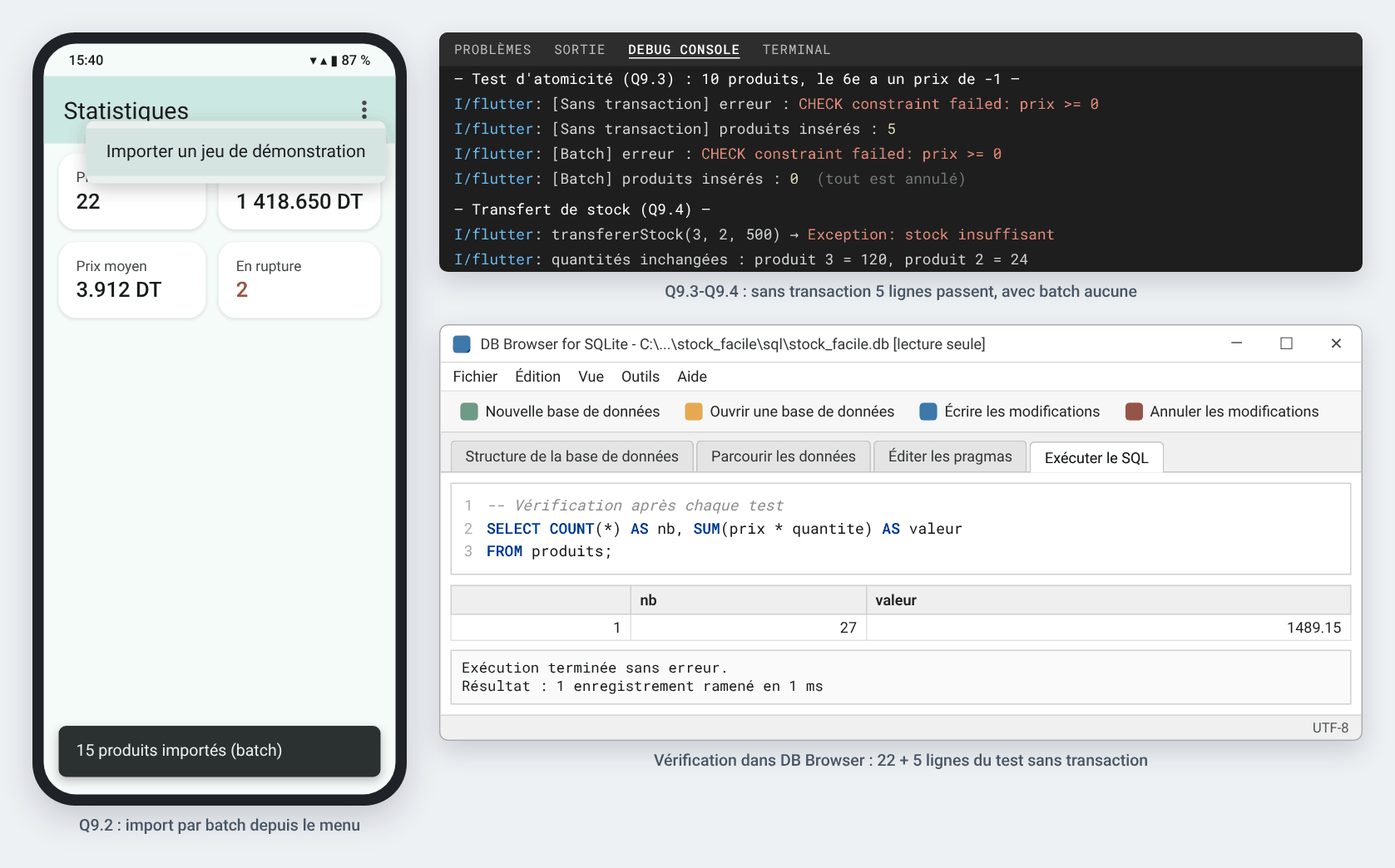This screenshot has height=868, width=1395.
Task: Click row number 1 in results table
Action: [541, 628]
